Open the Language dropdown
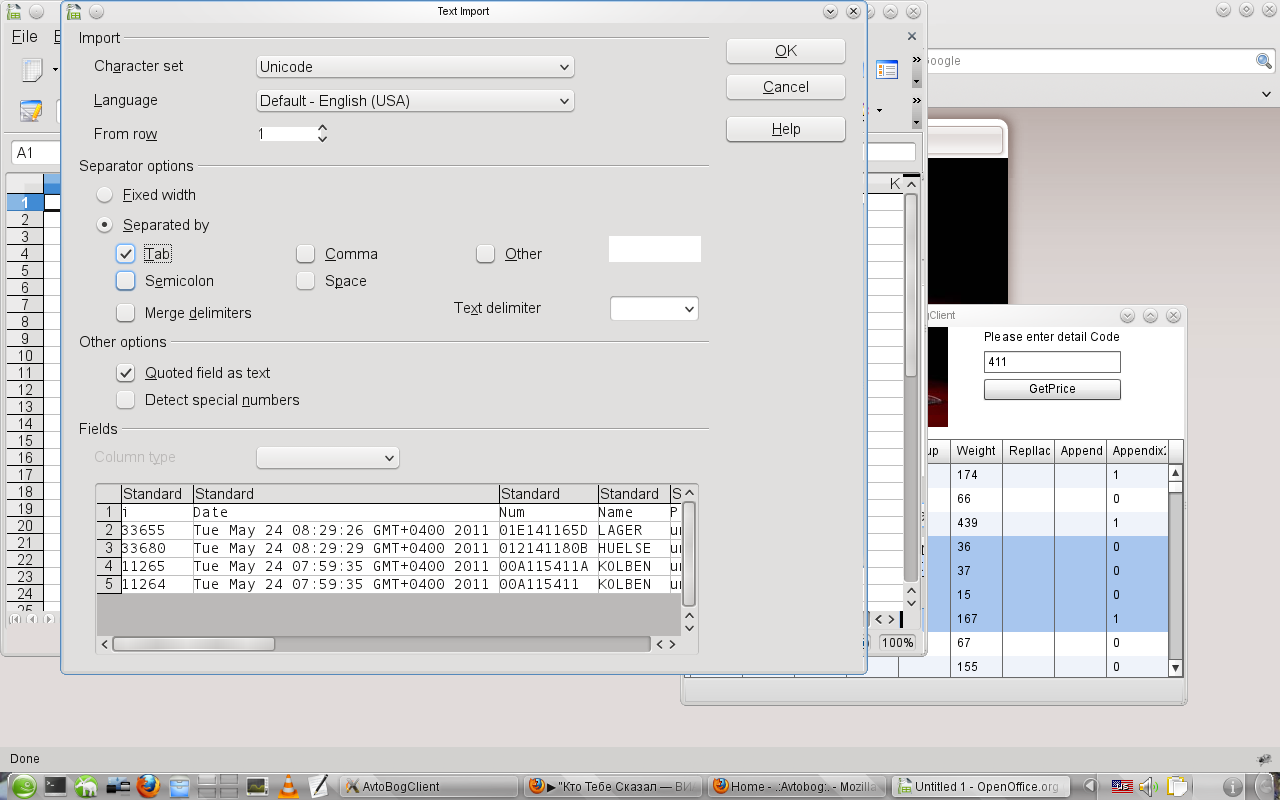Image resolution: width=1280 pixels, height=800 pixels. (415, 101)
